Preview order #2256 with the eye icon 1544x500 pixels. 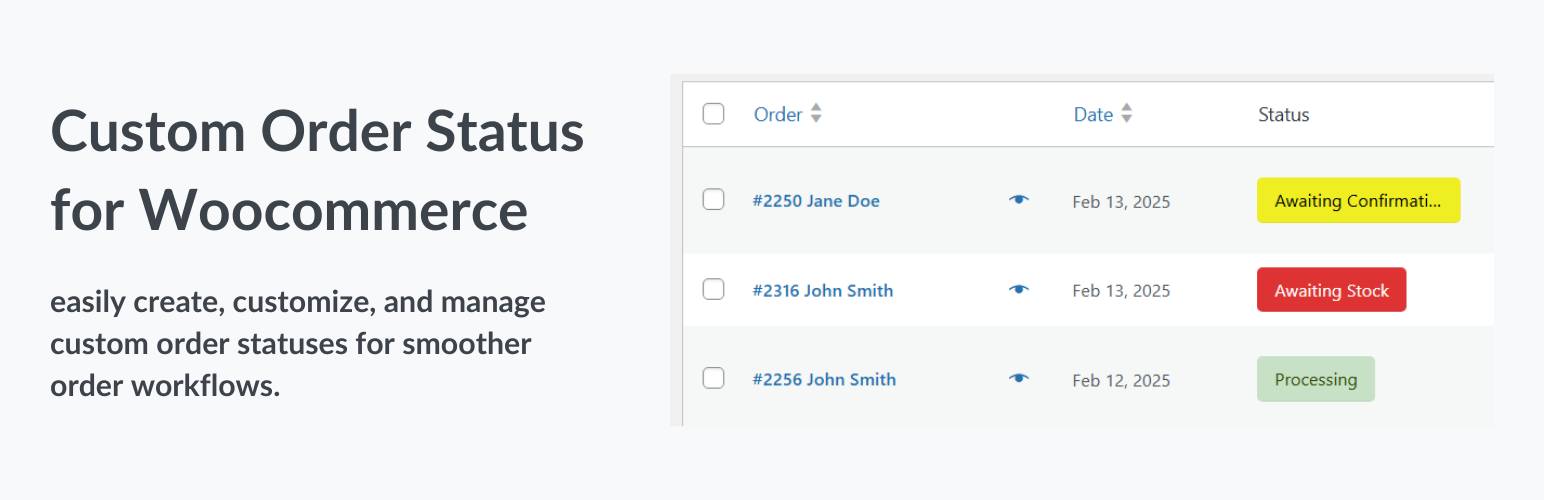(1018, 378)
